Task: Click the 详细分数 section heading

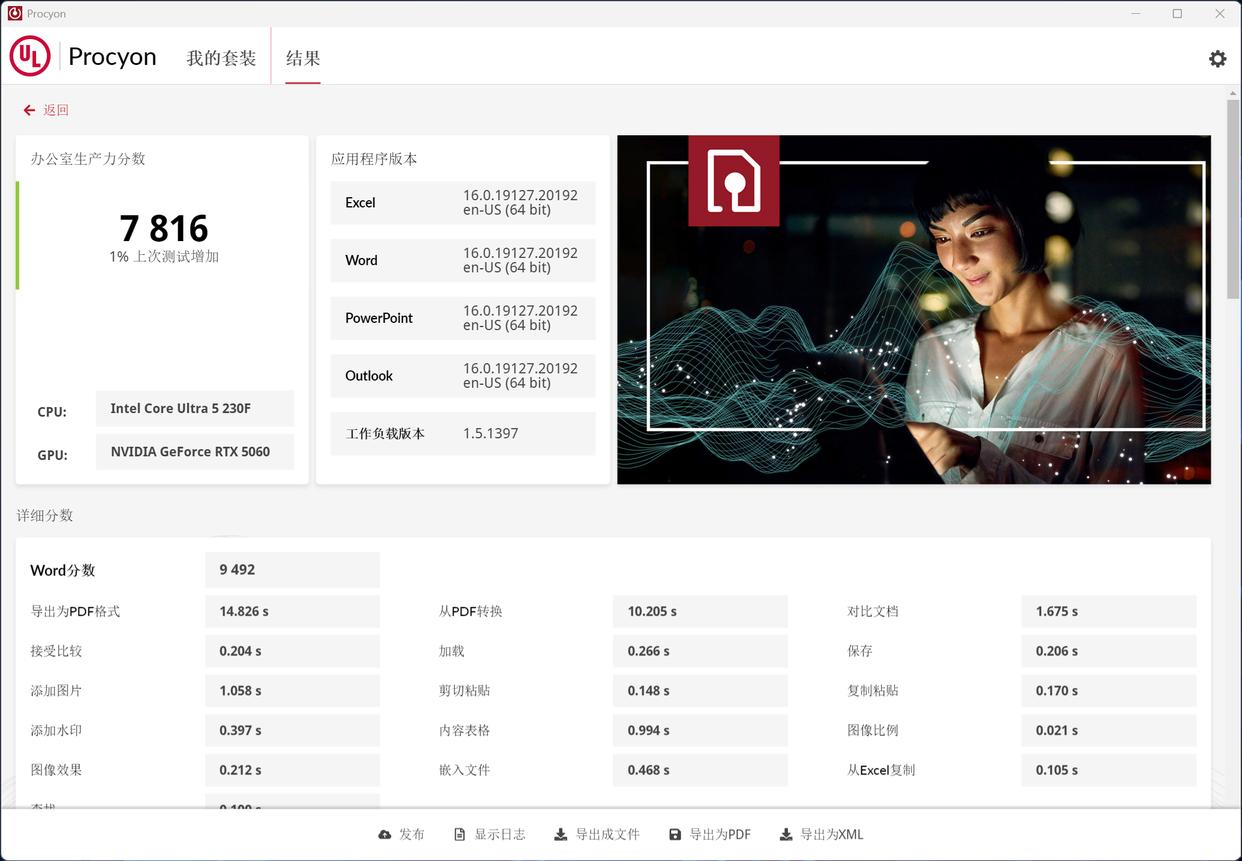Action: pyautogui.click(x=45, y=516)
